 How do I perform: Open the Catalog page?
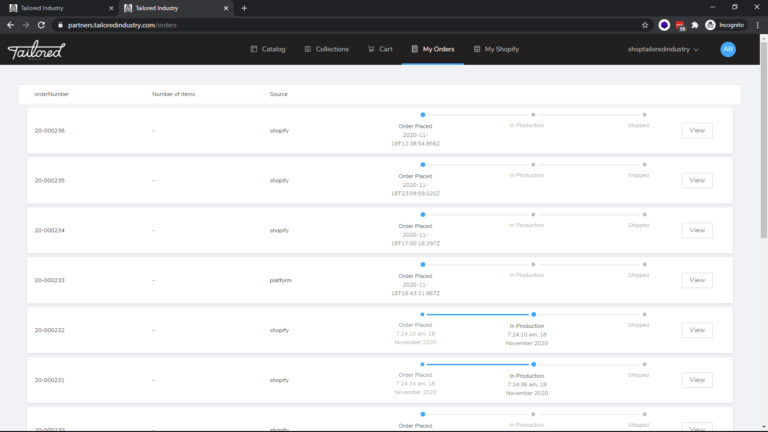click(x=267, y=48)
